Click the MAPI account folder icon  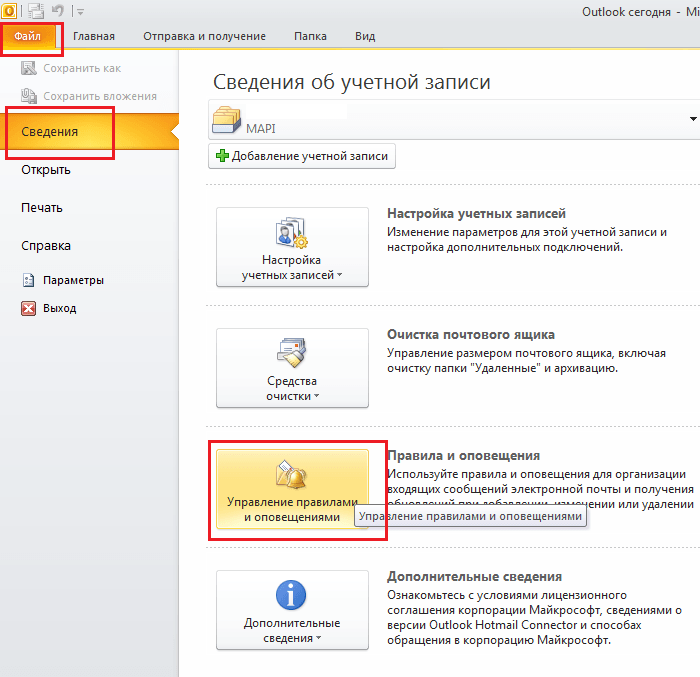pyautogui.click(x=227, y=120)
